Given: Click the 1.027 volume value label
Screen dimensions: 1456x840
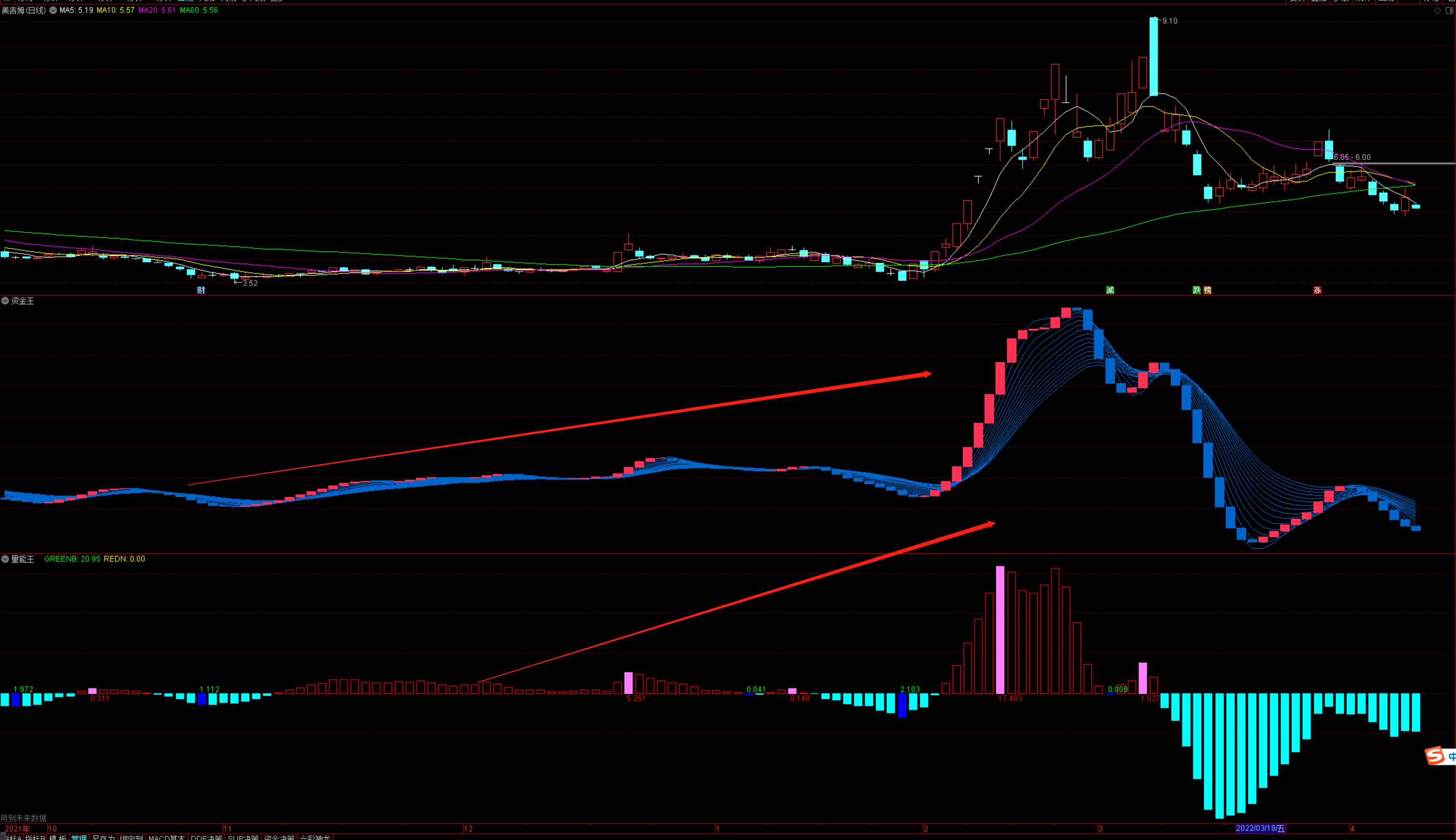Looking at the screenshot, I should pyautogui.click(x=1150, y=699).
